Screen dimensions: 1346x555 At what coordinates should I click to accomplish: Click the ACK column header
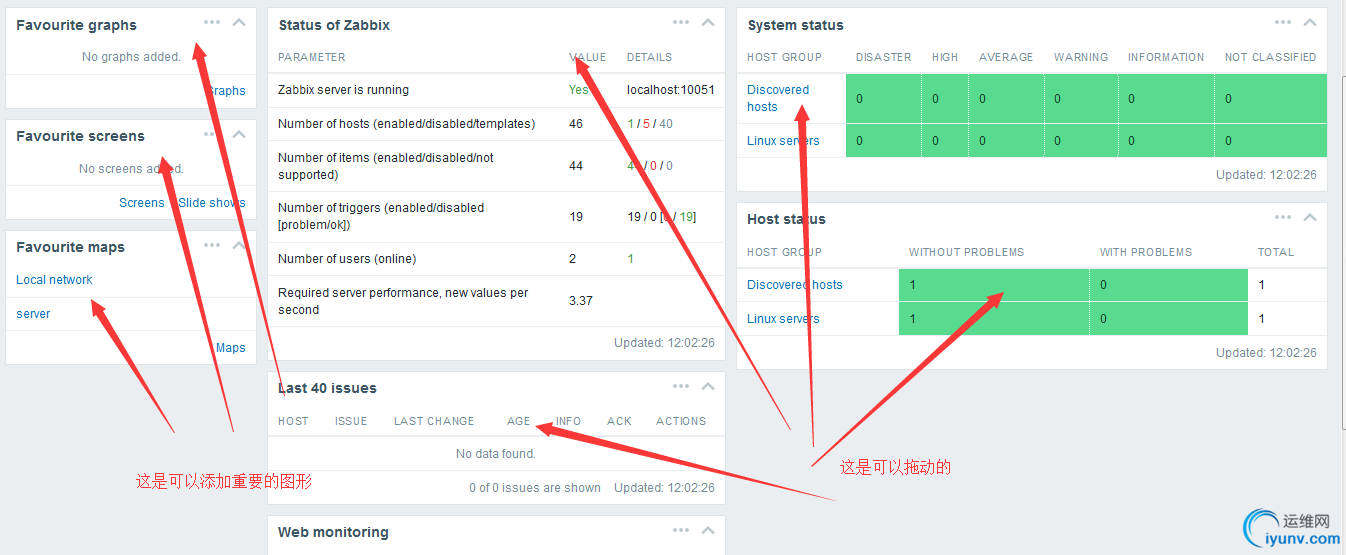(619, 422)
